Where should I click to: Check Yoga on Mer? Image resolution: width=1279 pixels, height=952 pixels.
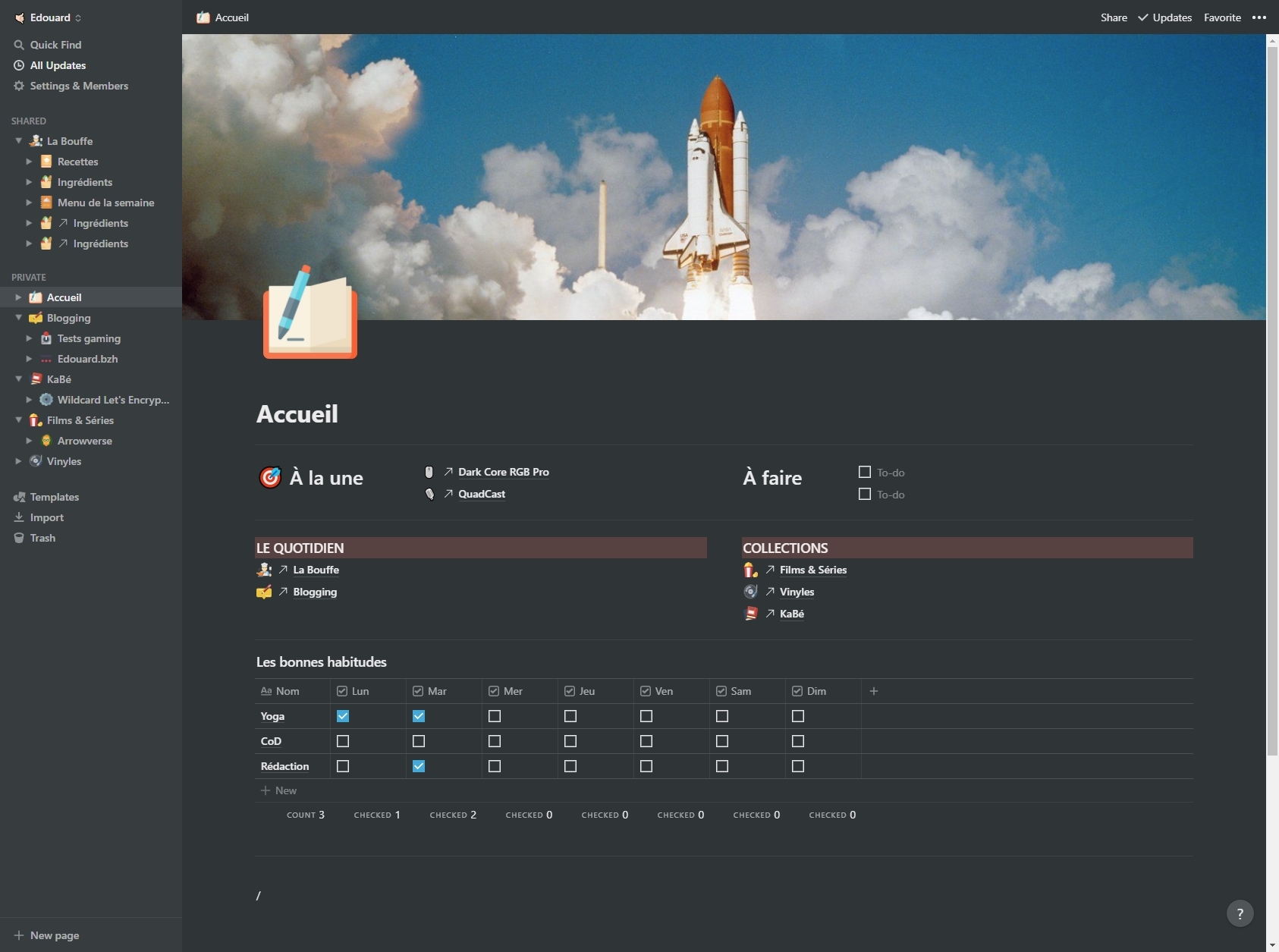point(495,716)
